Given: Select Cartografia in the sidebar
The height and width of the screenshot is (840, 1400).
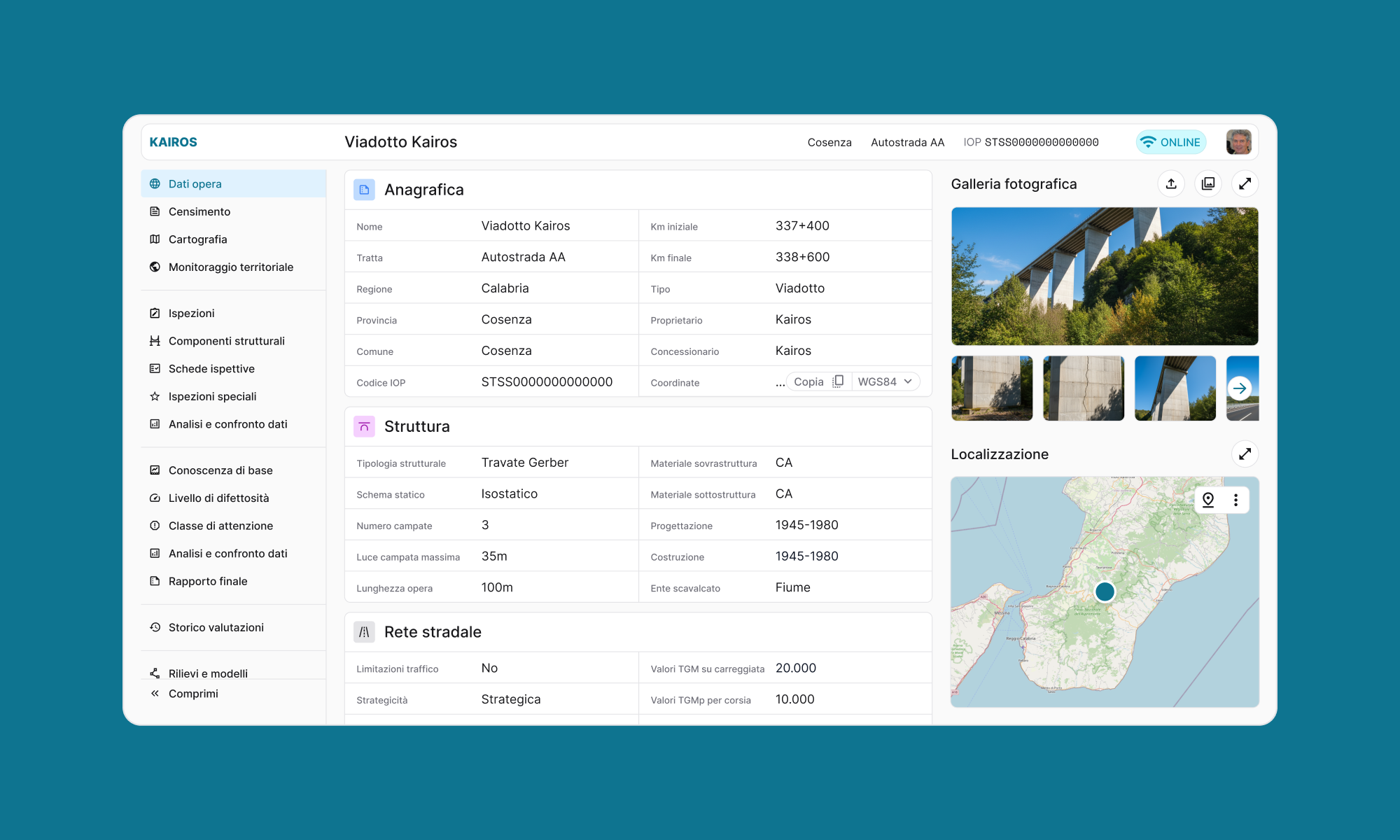Looking at the screenshot, I should (197, 239).
